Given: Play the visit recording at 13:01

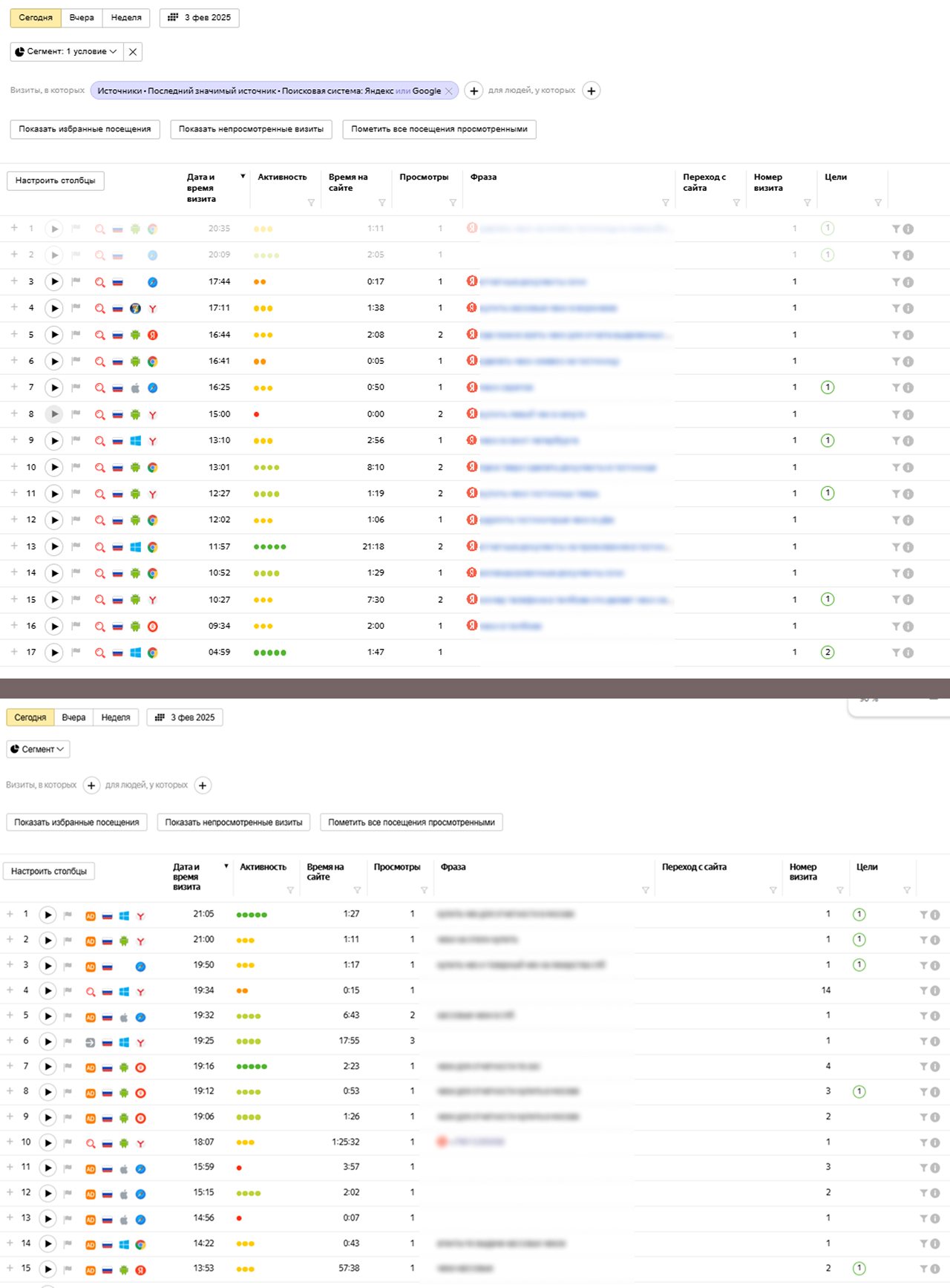Looking at the screenshot, I should [53, 468].
